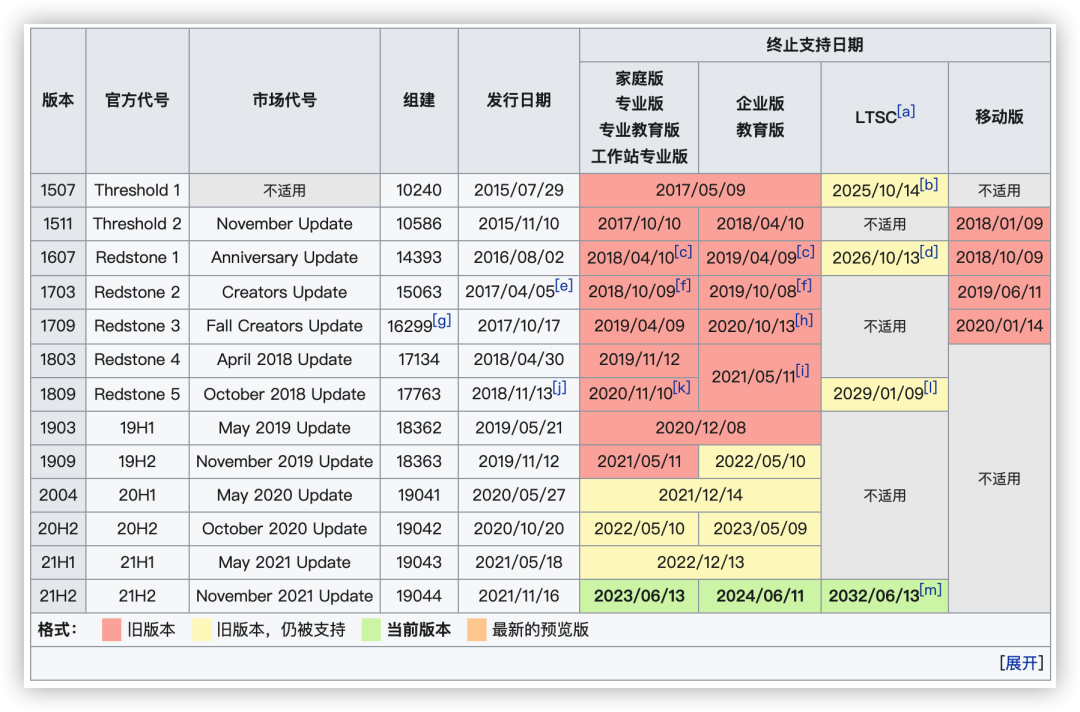Click the 2019/11/12 home edition cell
Viewport: 1080px width, 712px height.
tap(639, 359)
